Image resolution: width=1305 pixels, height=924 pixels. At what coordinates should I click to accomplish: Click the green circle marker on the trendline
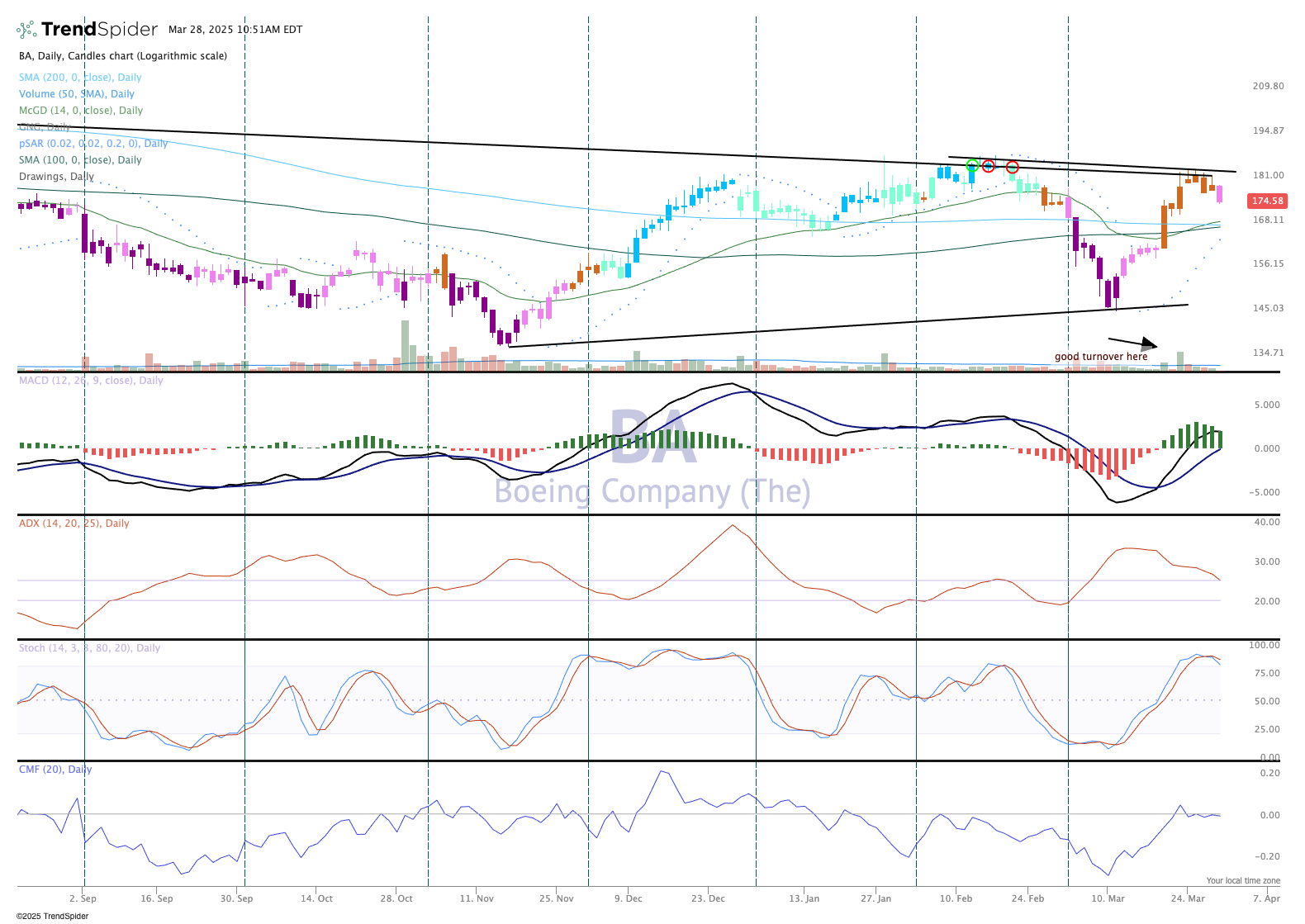pyautogui.click(x=972, y=165)
